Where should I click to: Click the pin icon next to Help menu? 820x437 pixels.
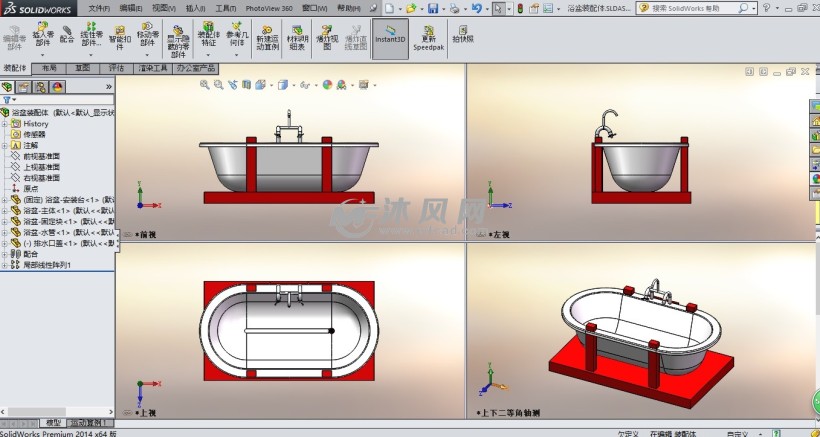coord(373,8)
